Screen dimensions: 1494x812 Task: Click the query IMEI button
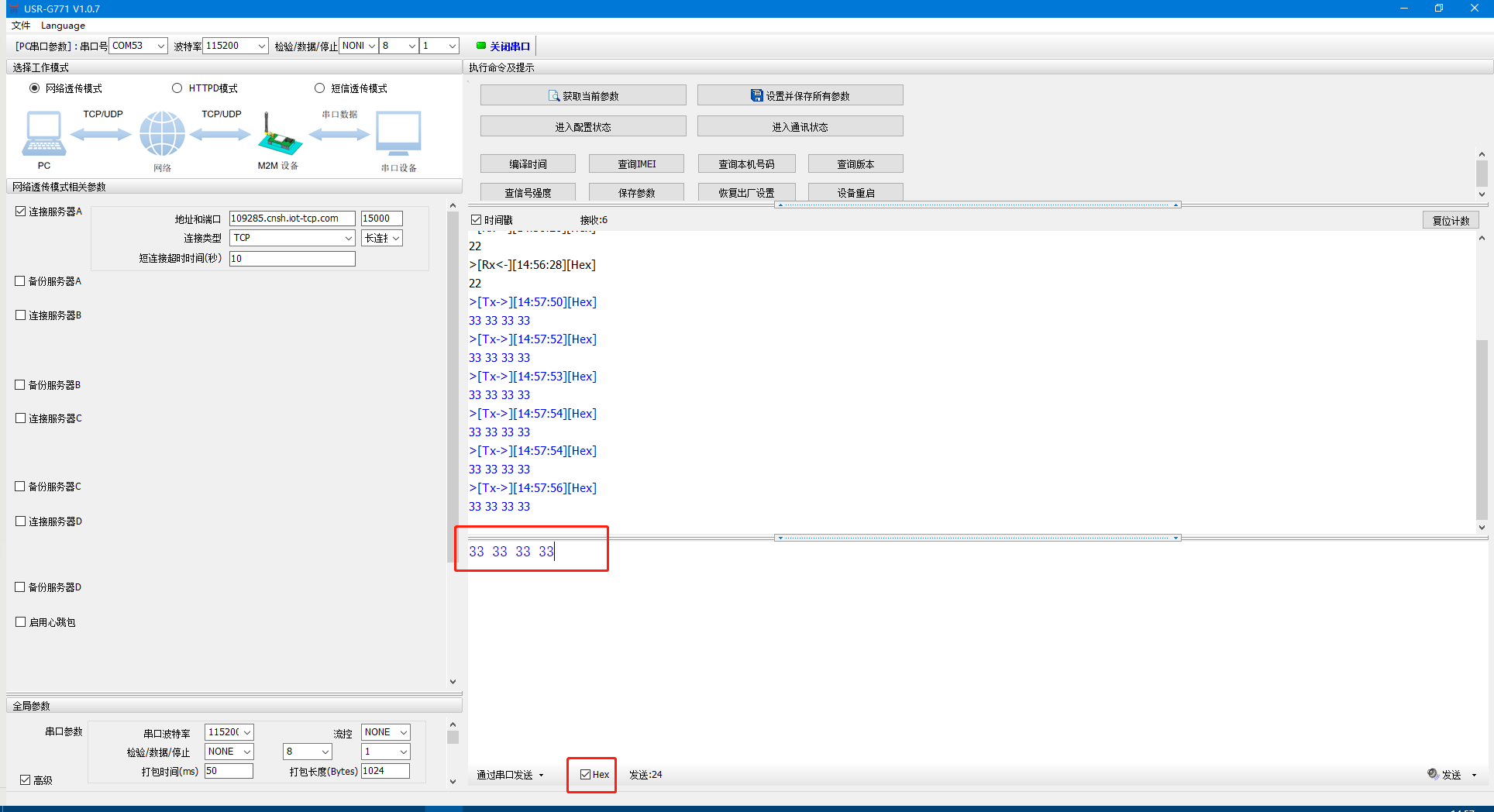coord(636,163)
